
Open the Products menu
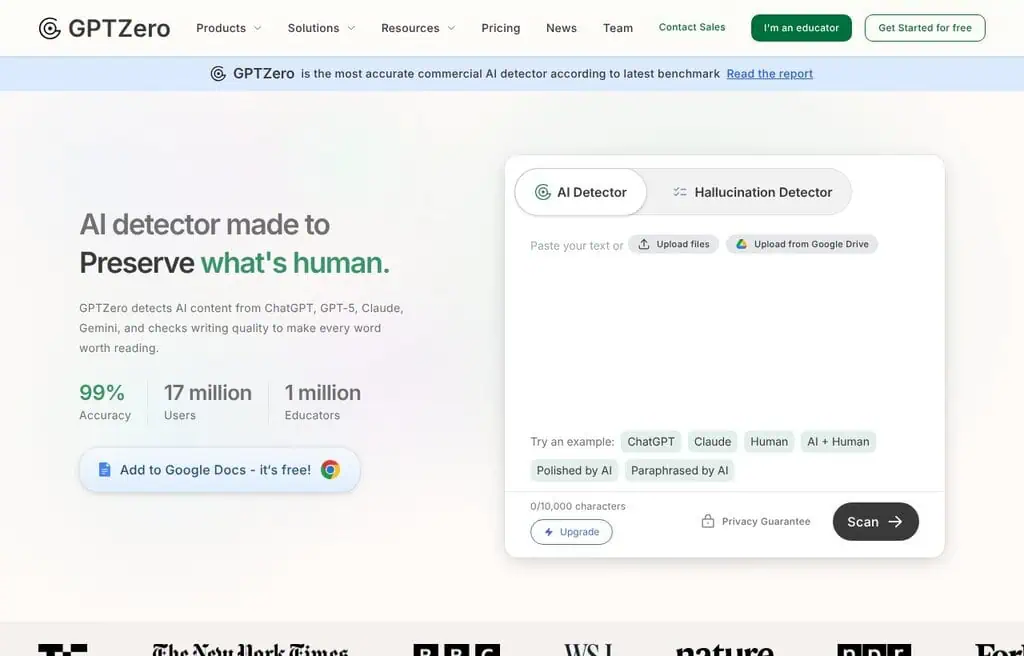click(229, 28)
